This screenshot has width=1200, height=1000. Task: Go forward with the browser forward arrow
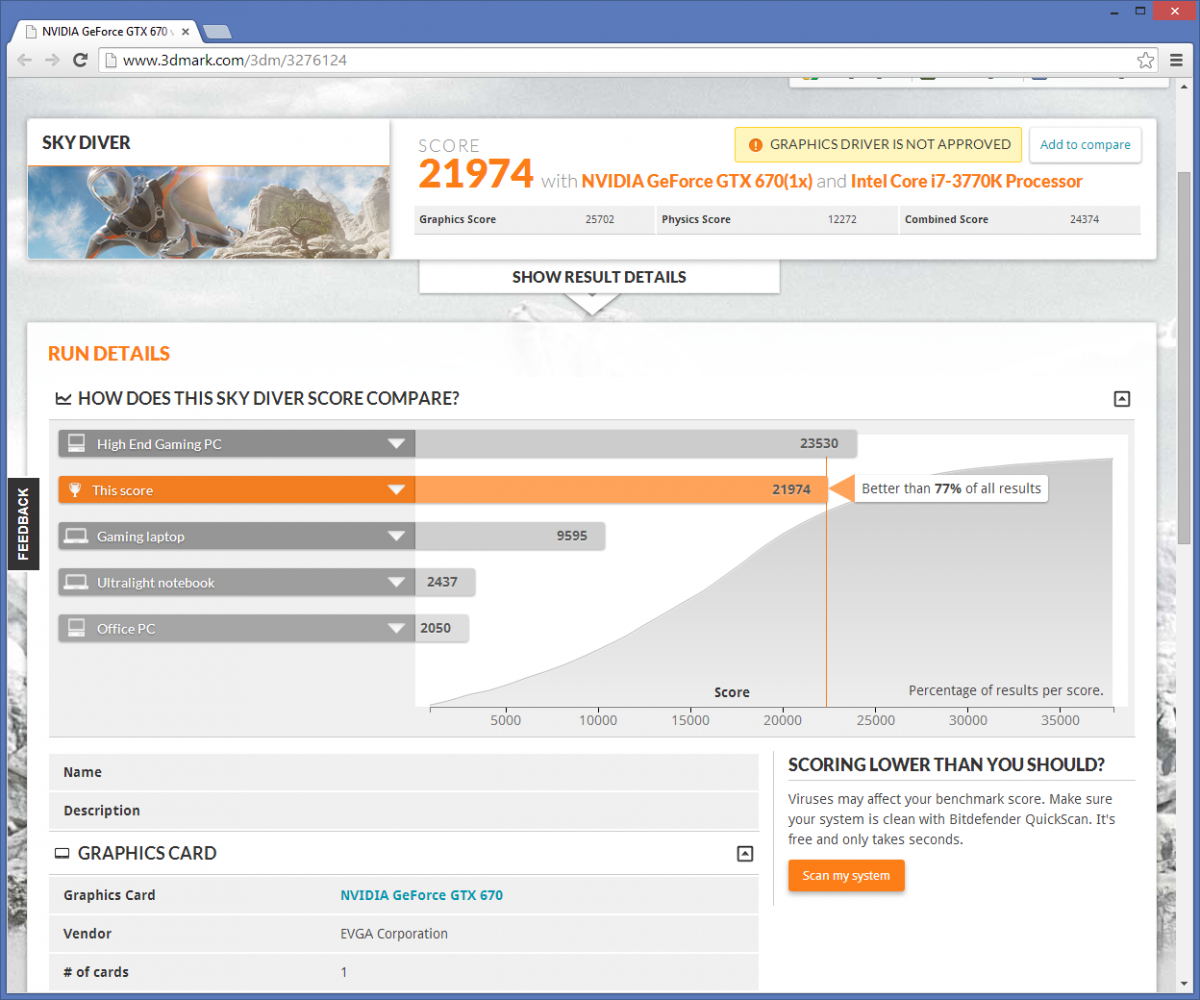[52, 60]
